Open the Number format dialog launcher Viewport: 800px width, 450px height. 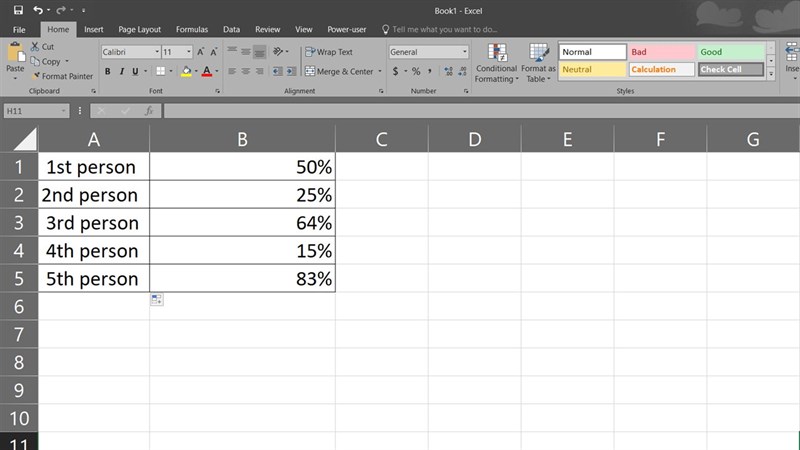(x=466, y=91)
